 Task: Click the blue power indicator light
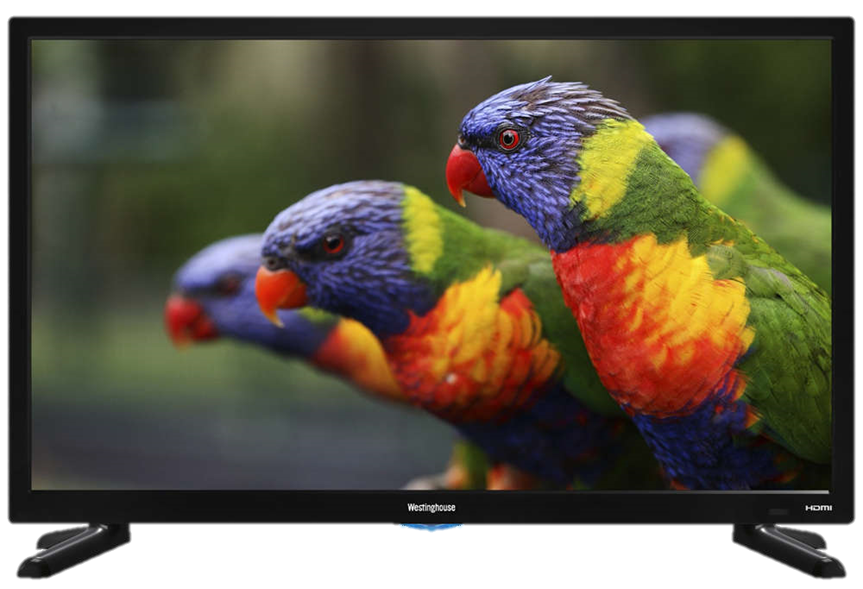[x=430, y=527]
